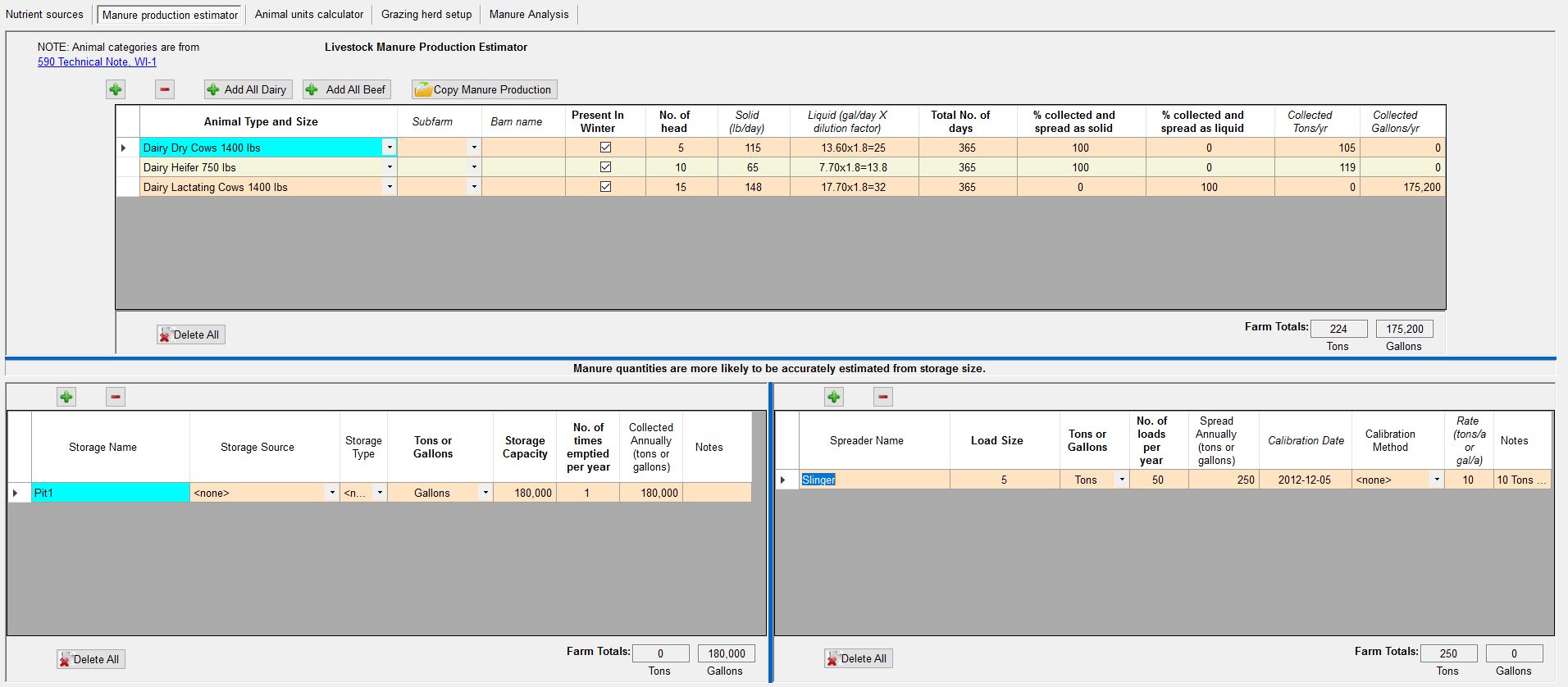
Task: Open the Manure Analysis tab
Action: pyautogui.click(x=529, y=14)
